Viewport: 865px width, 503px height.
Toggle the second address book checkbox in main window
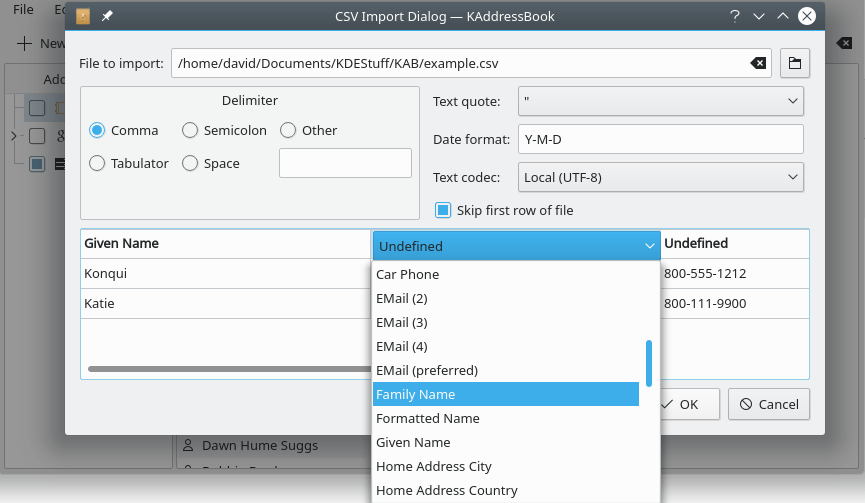coord(37,136)
